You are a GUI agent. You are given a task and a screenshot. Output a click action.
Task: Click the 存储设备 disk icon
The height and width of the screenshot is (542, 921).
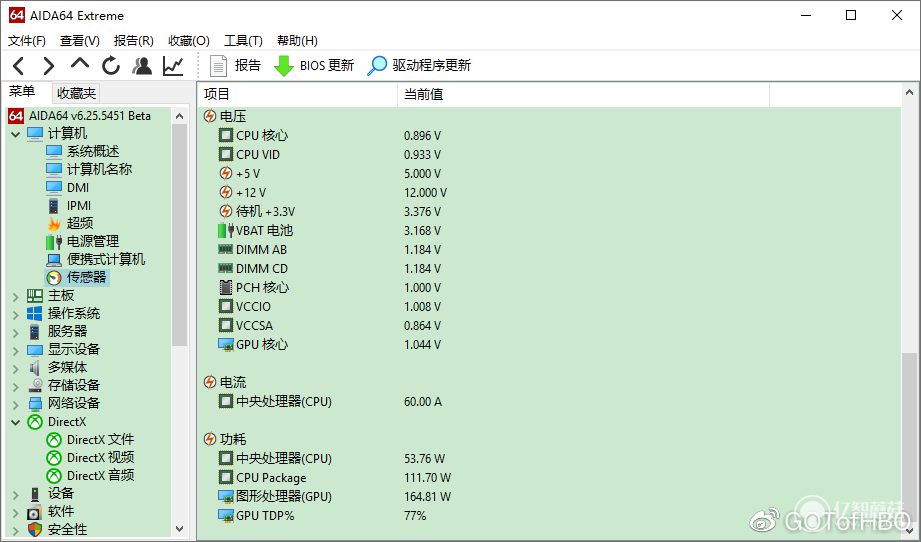35,385
